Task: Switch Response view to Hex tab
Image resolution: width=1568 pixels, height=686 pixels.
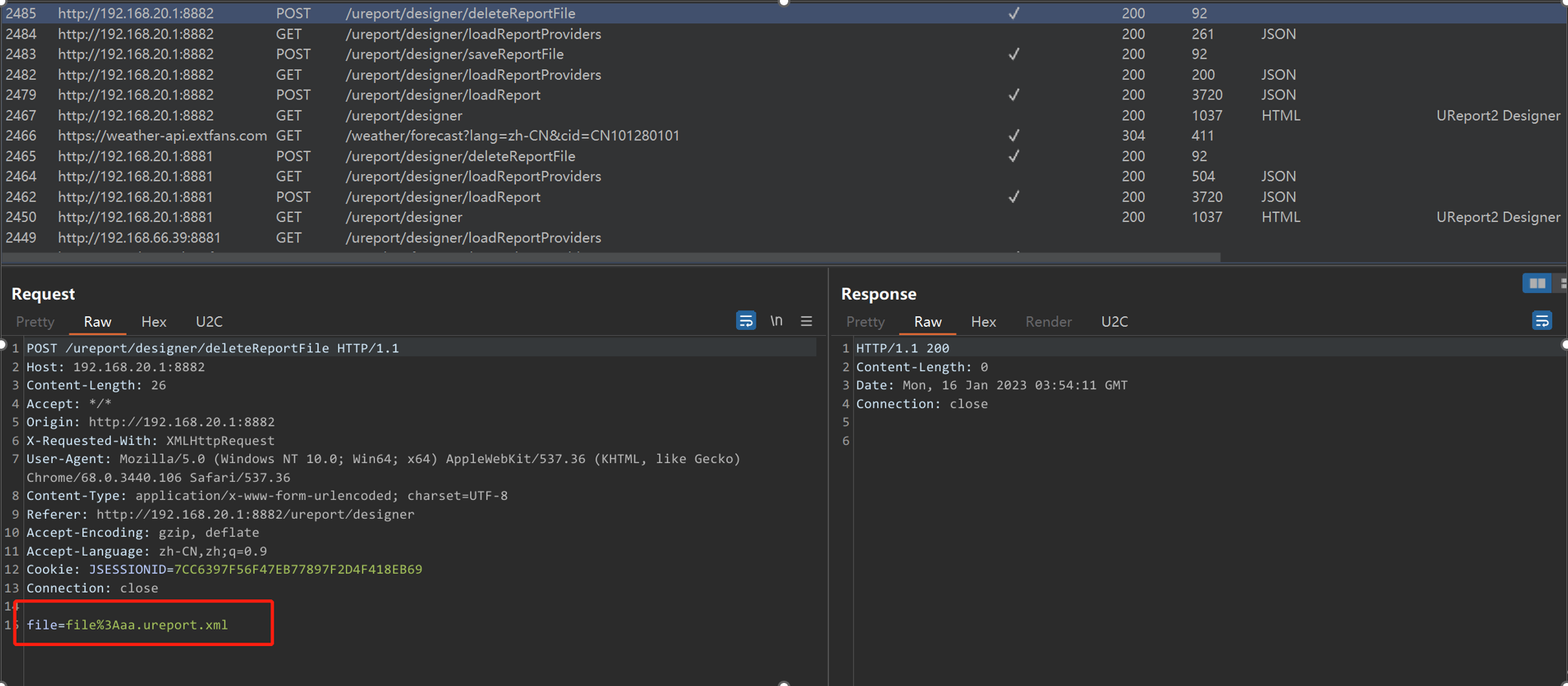Action: pyautogui.click(x=983, y=322)
